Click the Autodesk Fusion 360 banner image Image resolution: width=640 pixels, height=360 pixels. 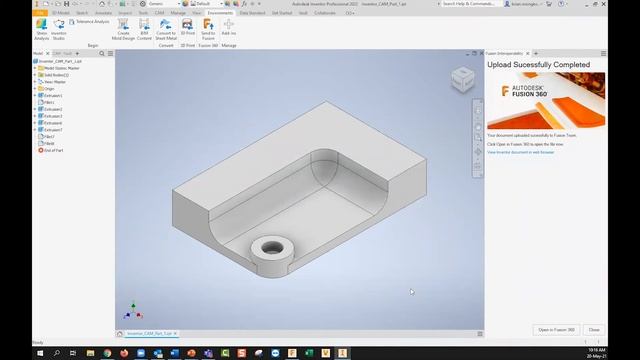[x=546, y=100]
